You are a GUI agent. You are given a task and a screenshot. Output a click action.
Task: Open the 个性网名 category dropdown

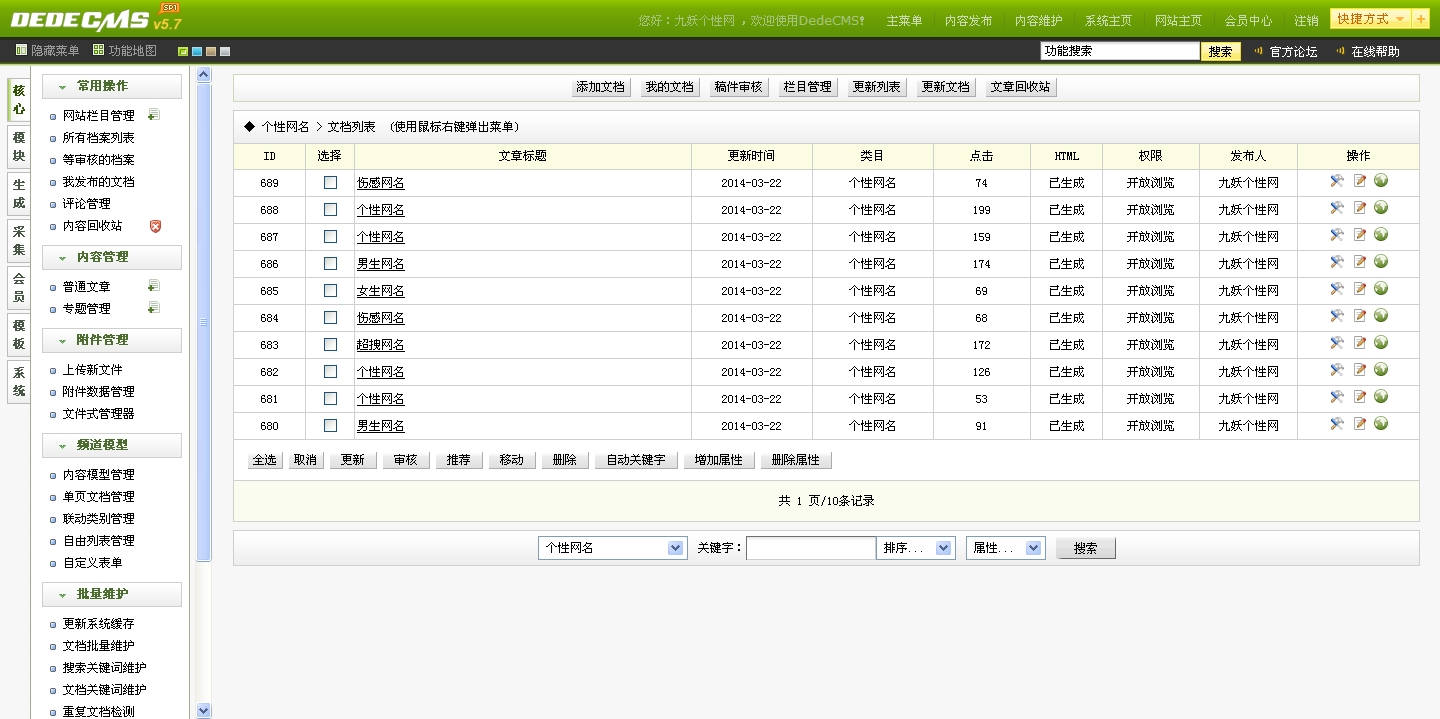(x=612, y=548)
